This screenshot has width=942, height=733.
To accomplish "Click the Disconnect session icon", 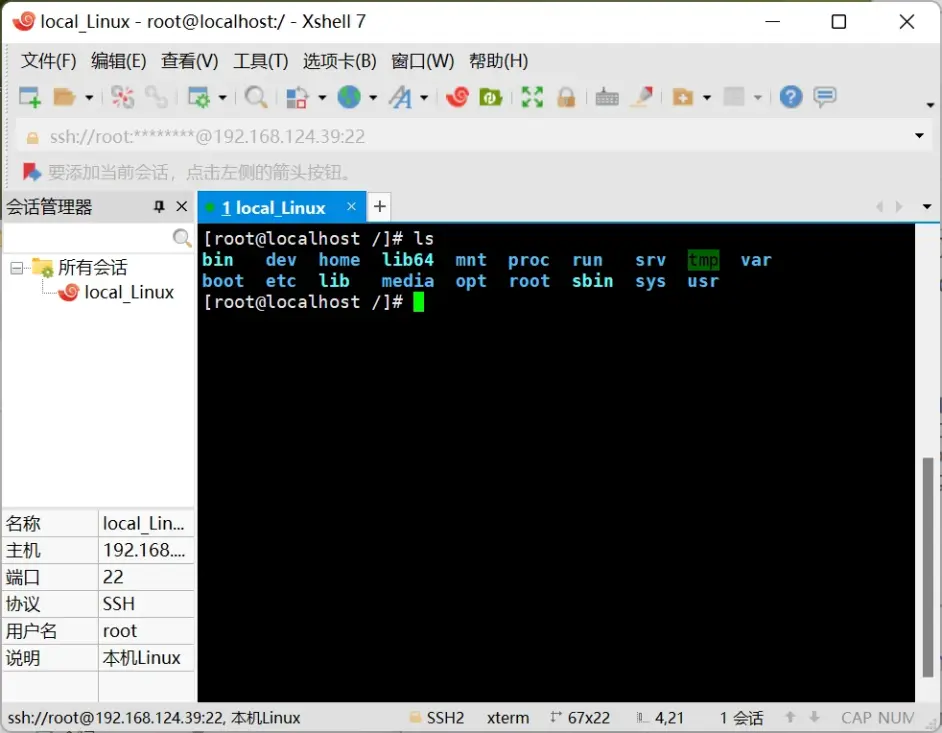I will [123, 97].
